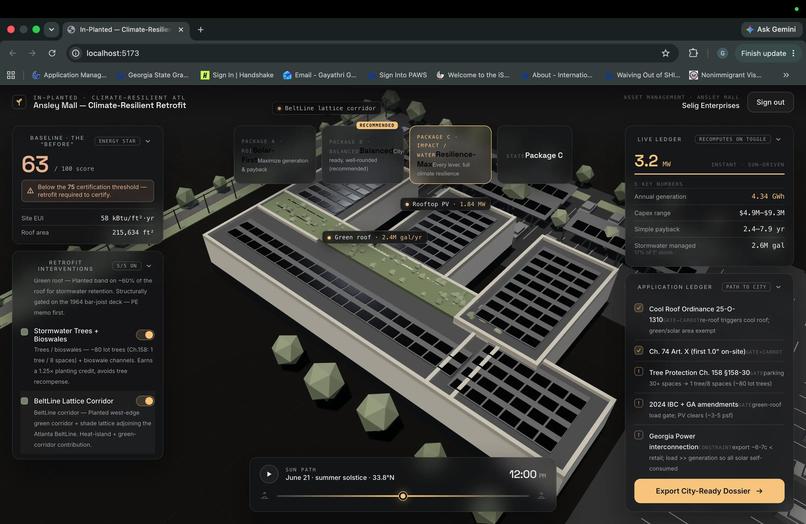
Task: Click the Recomputes on Toggle badge
Action: [732, 139]
